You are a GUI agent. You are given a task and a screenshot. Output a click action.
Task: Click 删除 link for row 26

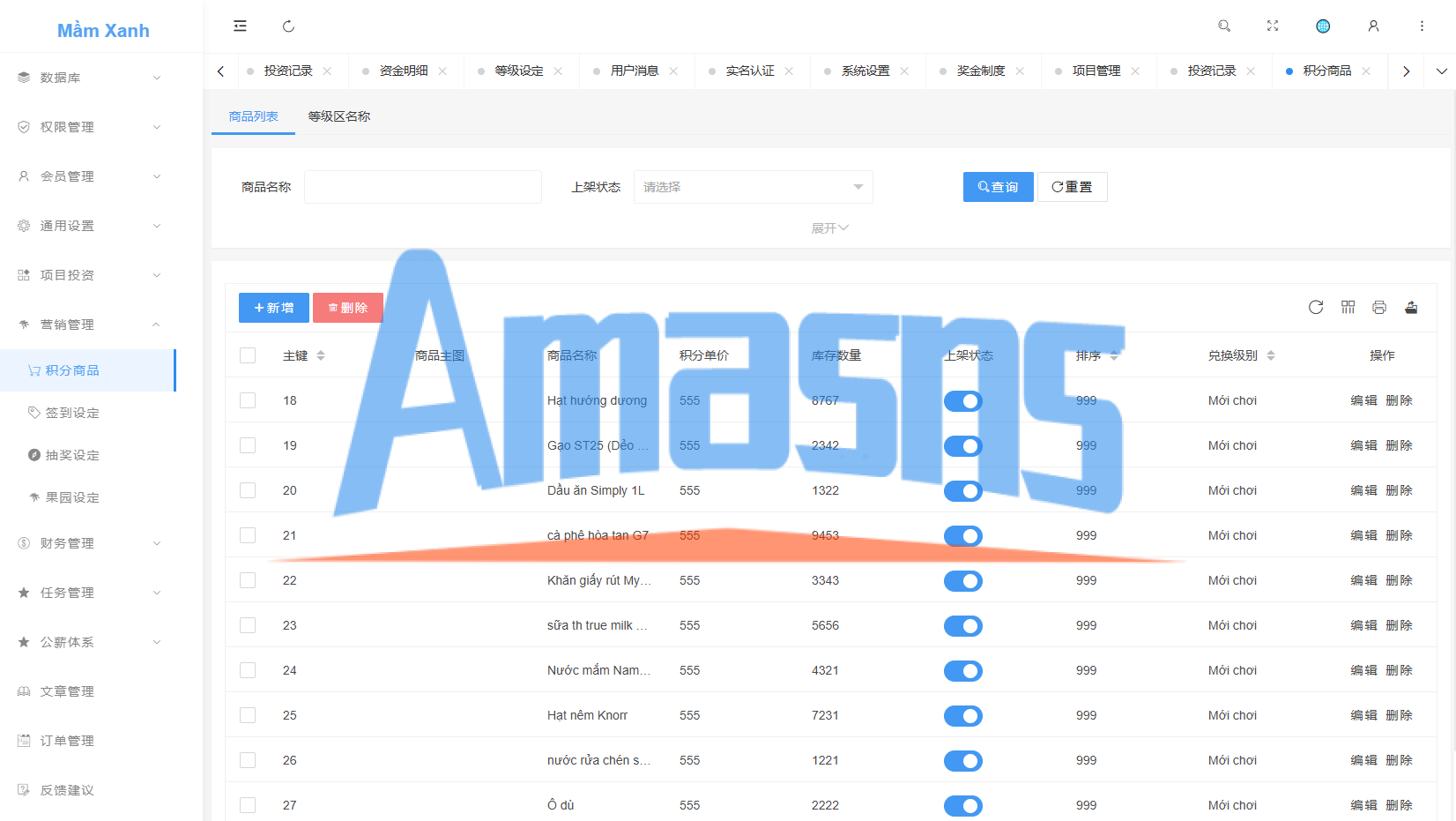pos(1399,760)
